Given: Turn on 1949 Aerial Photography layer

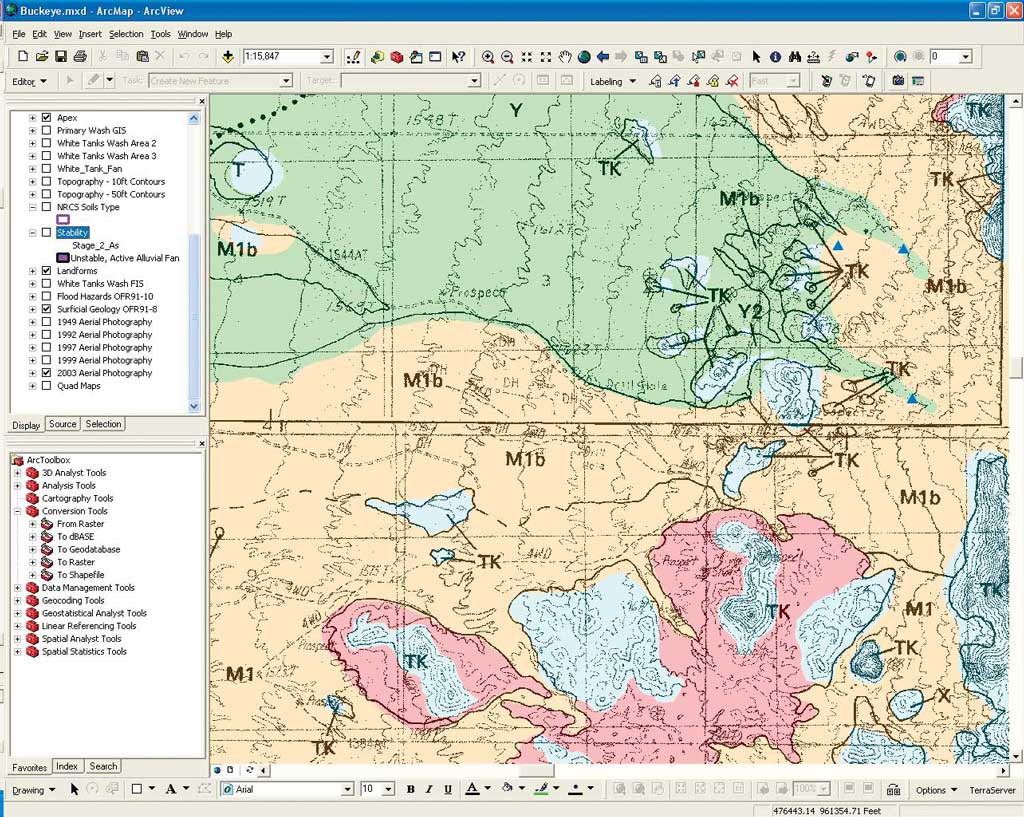Looking at the screenshot, I should tap(46, 322).
